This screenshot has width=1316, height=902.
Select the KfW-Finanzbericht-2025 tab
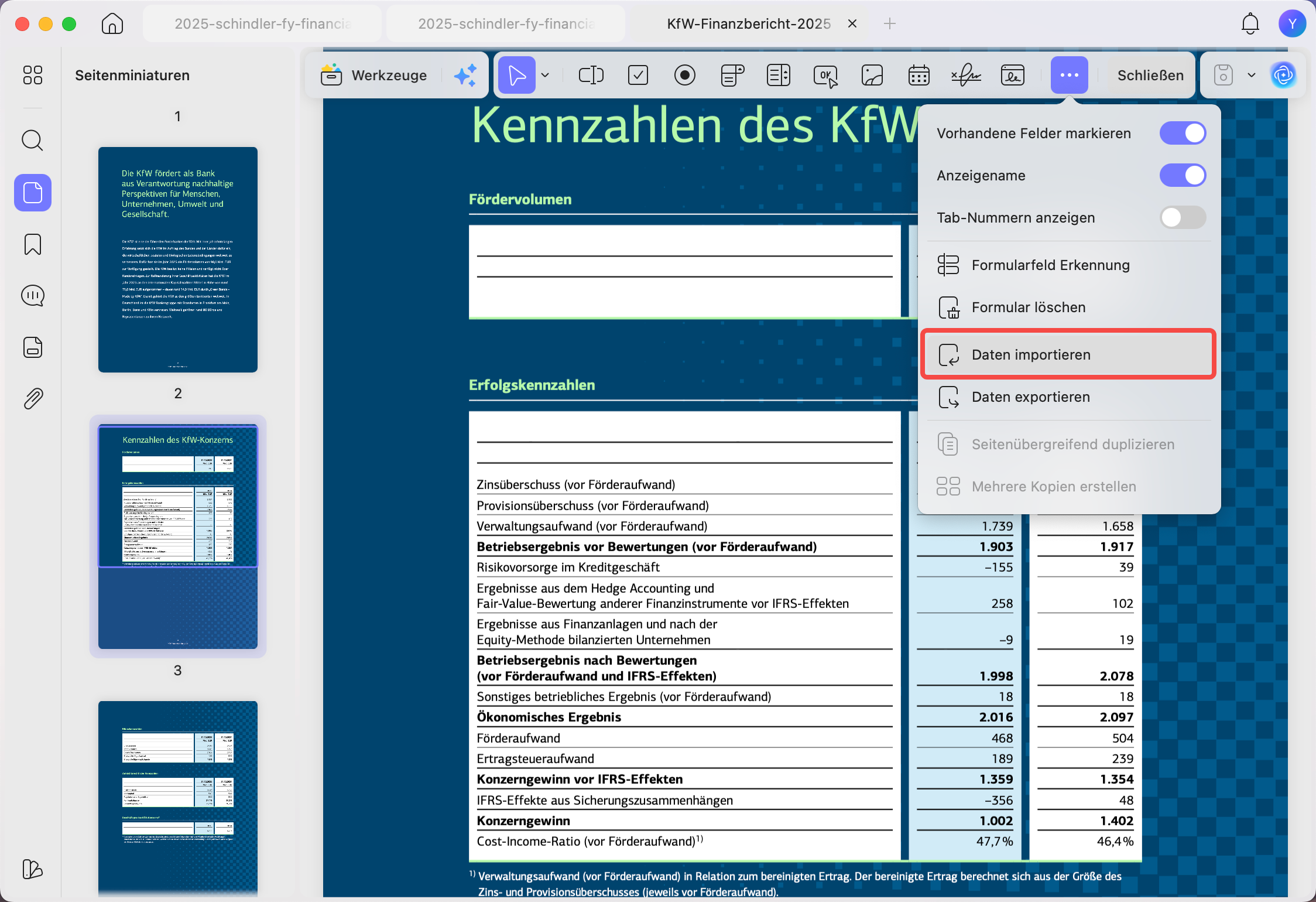coord(749,23)
